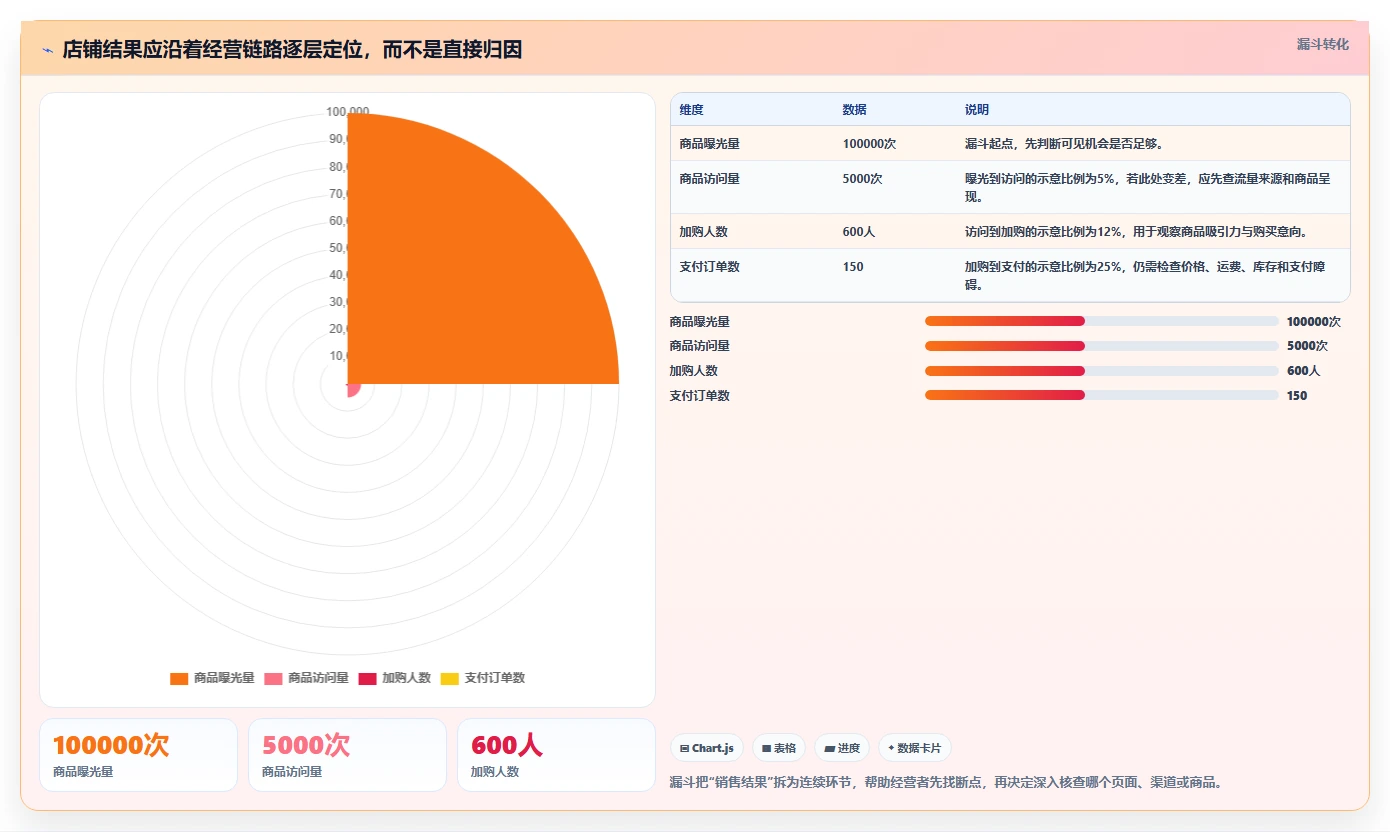This screenshot has height=832, width=1390.
Task: Toggle 加购人数 legend swatch in chart
Action: click(x=367, y=678)
